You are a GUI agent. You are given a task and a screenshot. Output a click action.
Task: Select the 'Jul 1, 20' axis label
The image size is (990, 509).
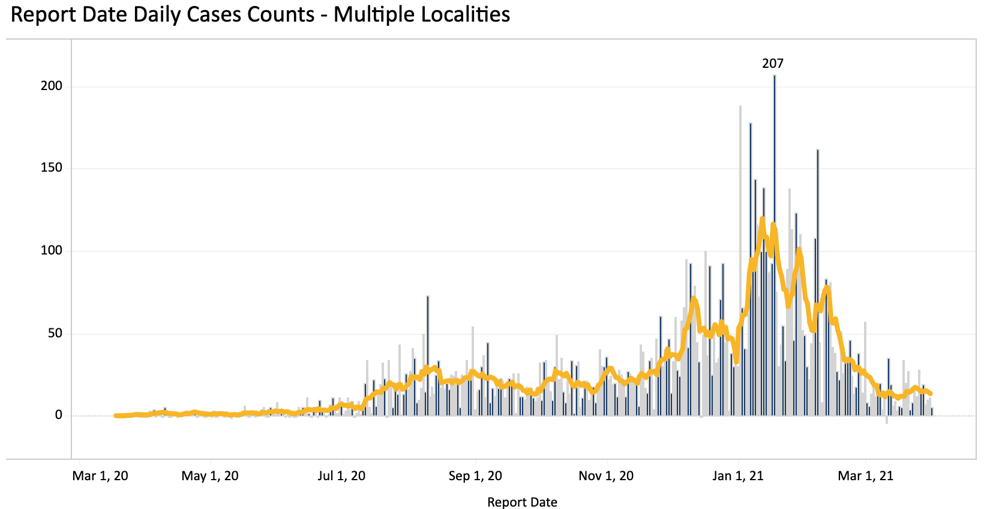[342, 476]
